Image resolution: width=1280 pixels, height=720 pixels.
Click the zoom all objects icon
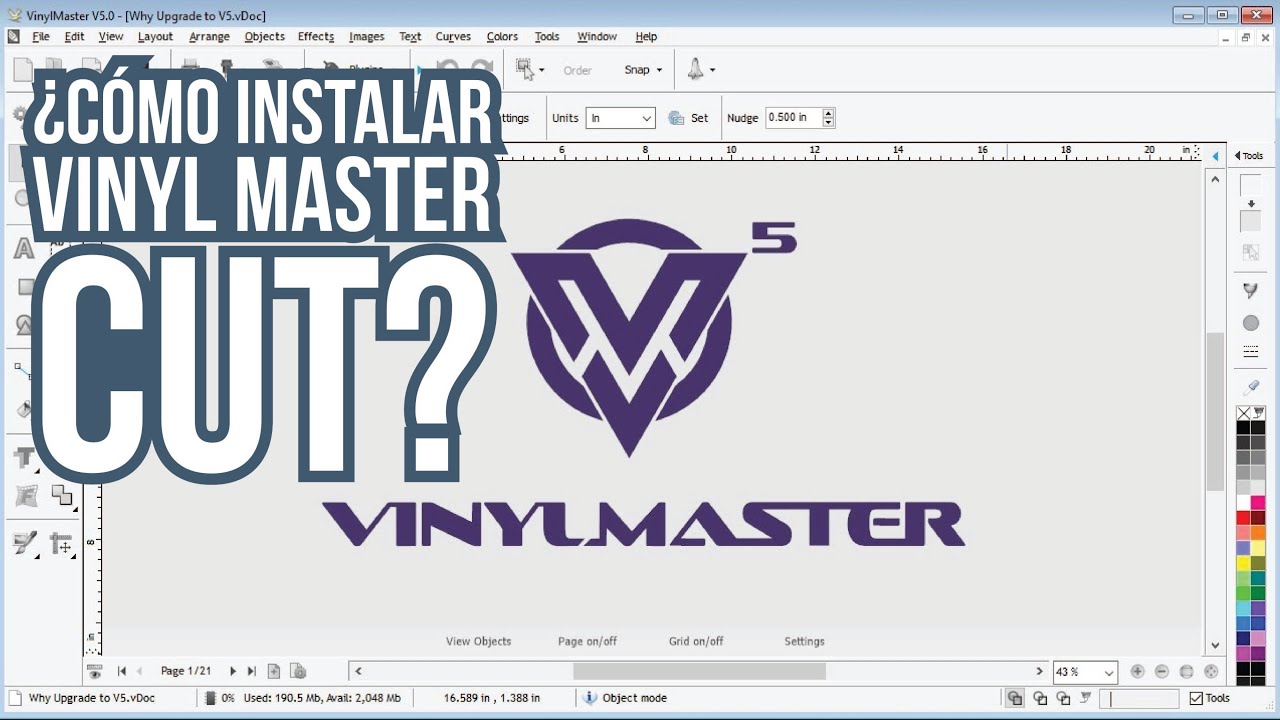point(1212,672)
